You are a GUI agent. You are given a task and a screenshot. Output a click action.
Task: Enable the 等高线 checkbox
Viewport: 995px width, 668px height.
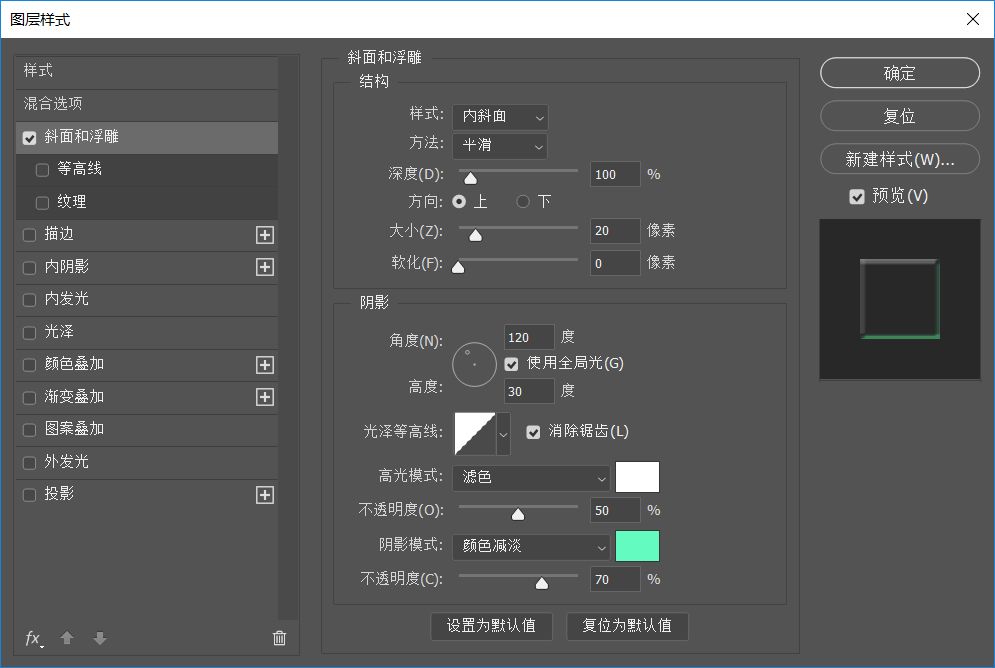42,170
